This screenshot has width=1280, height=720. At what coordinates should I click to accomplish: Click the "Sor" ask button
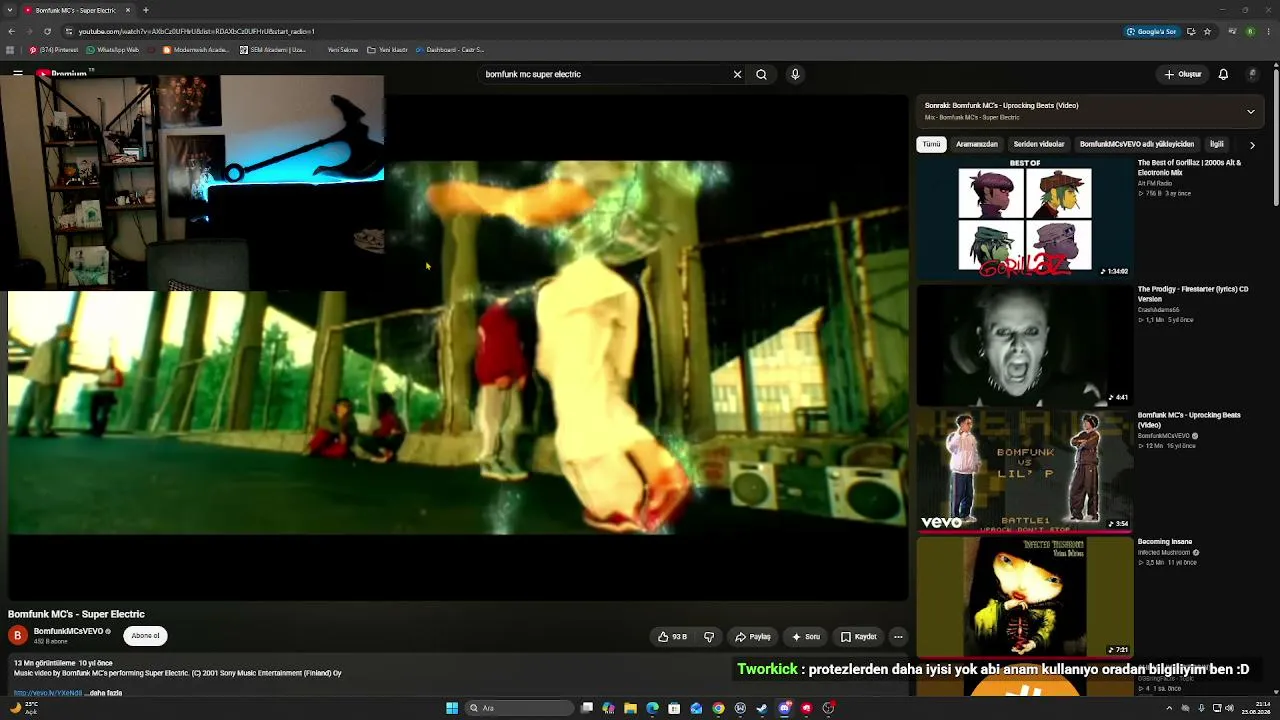(x=806, y=636)
